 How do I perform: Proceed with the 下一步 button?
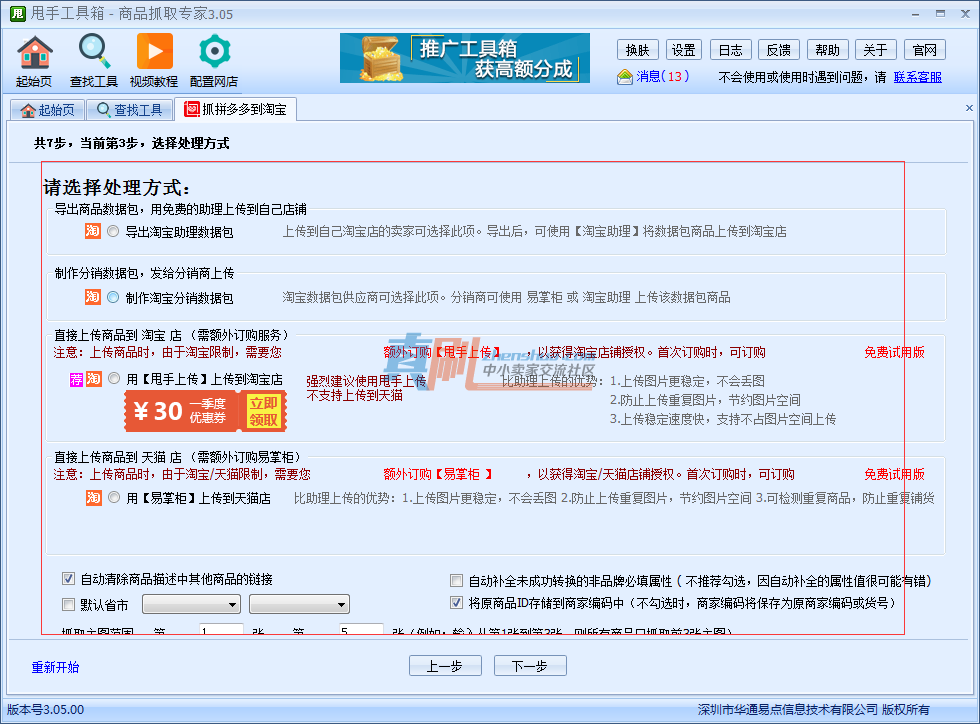click(x=530, y=666)
